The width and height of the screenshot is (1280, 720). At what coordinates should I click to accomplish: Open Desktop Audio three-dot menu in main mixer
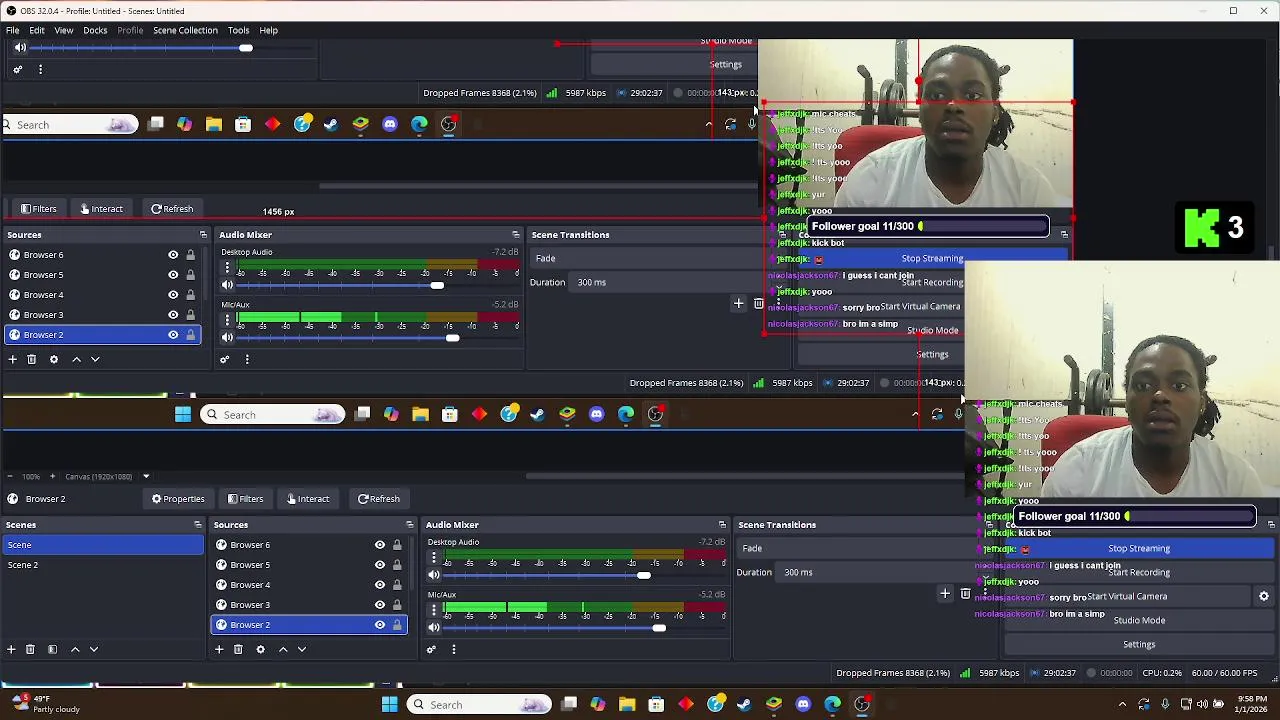pyautogui.click(x=434, y=557)
